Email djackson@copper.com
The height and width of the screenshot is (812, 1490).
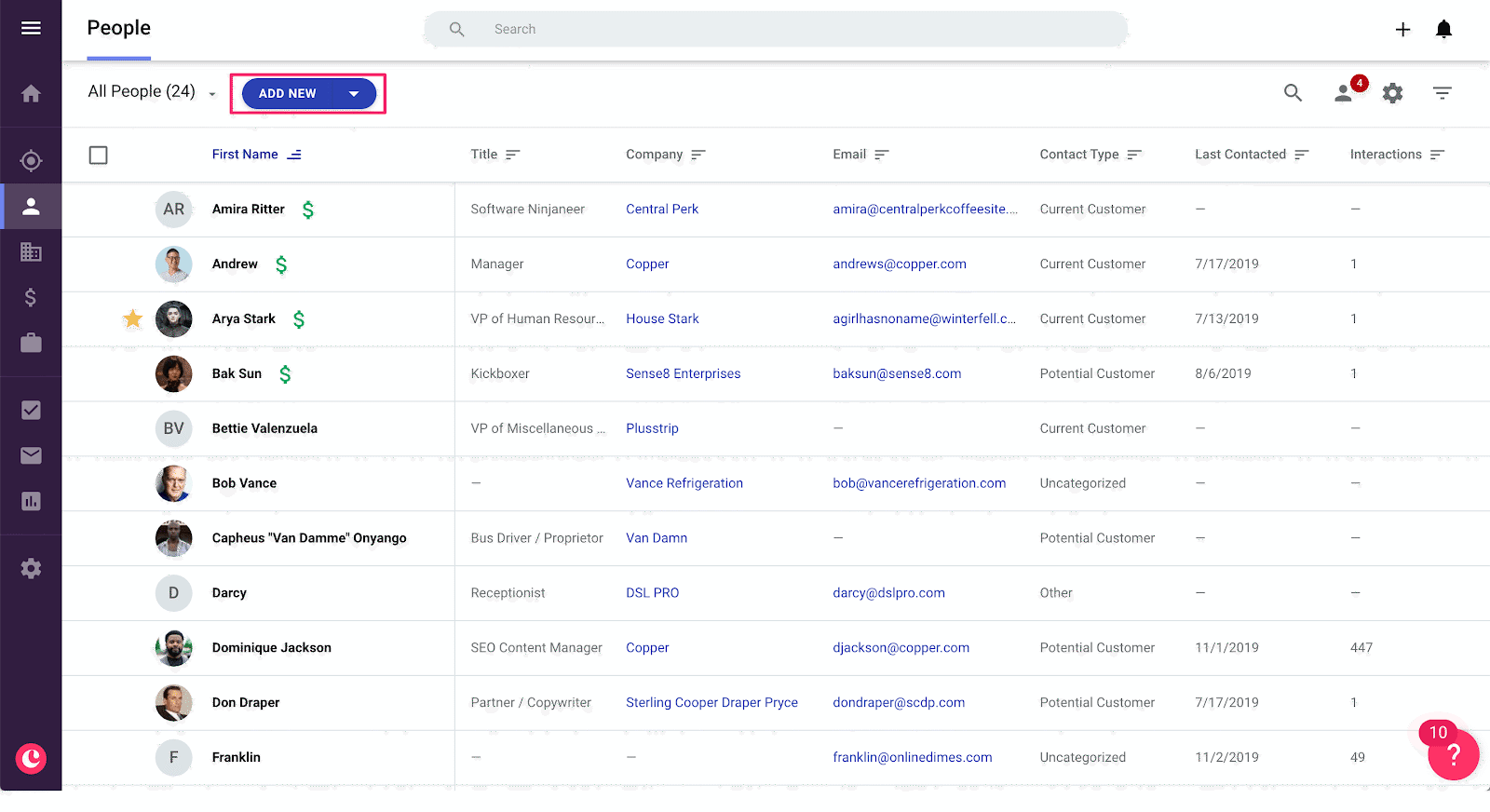click(x=901, y=648)
